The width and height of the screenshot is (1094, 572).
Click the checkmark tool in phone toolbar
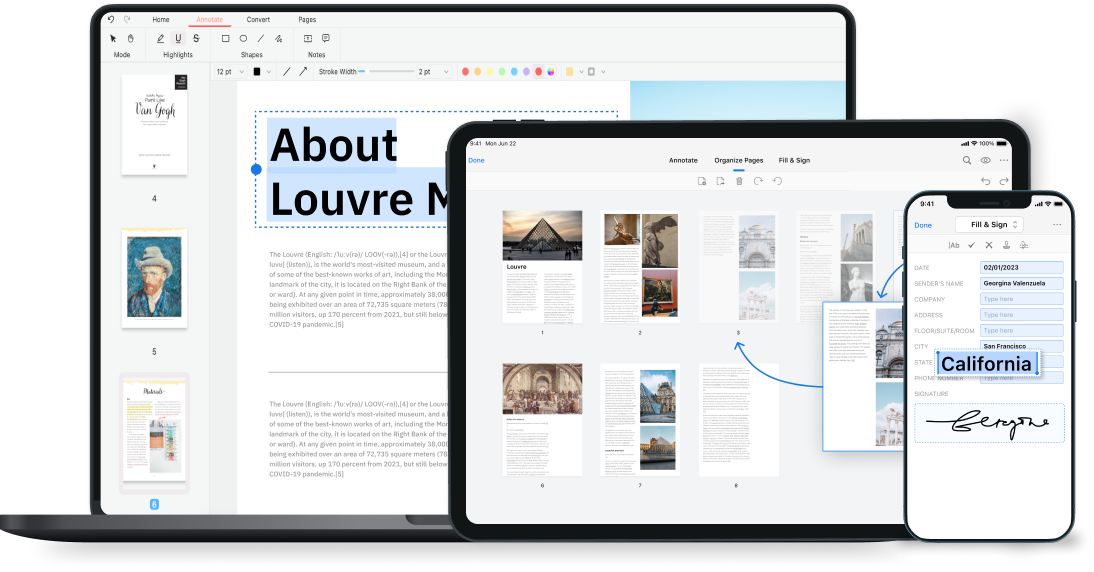coord(971,245)
